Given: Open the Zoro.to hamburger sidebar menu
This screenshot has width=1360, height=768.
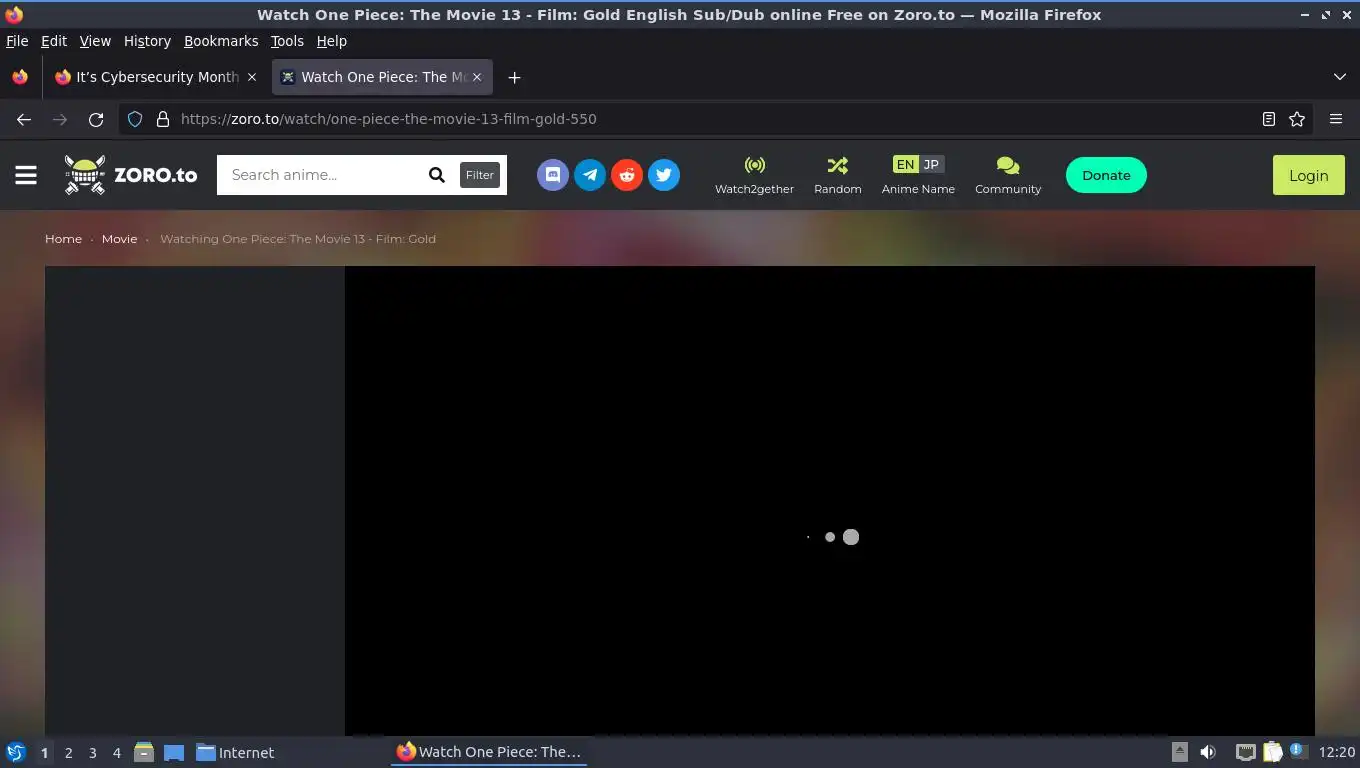Looking at the screenshot, I should (26, 175).
